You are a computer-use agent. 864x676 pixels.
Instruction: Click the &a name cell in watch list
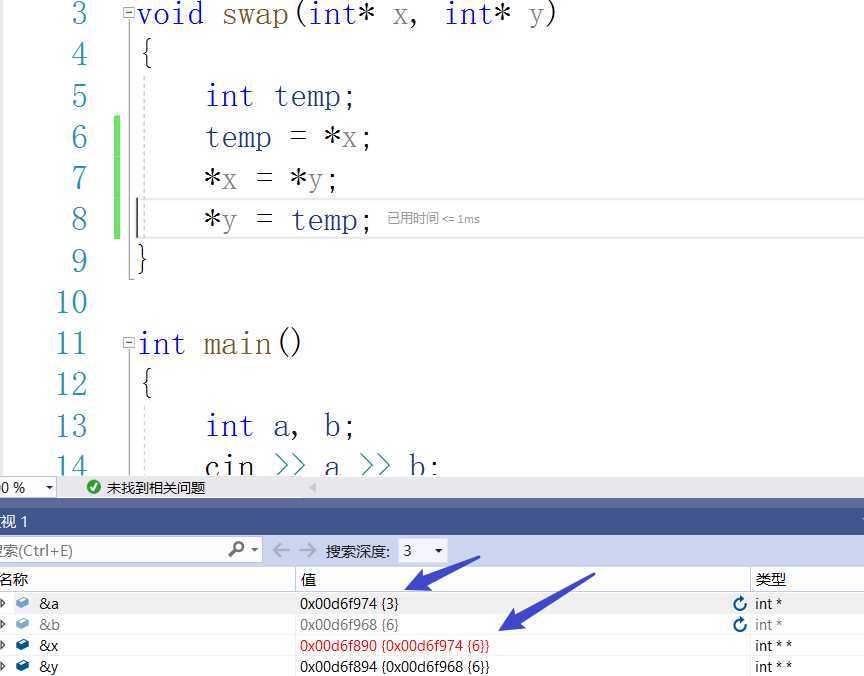point(49,604)
